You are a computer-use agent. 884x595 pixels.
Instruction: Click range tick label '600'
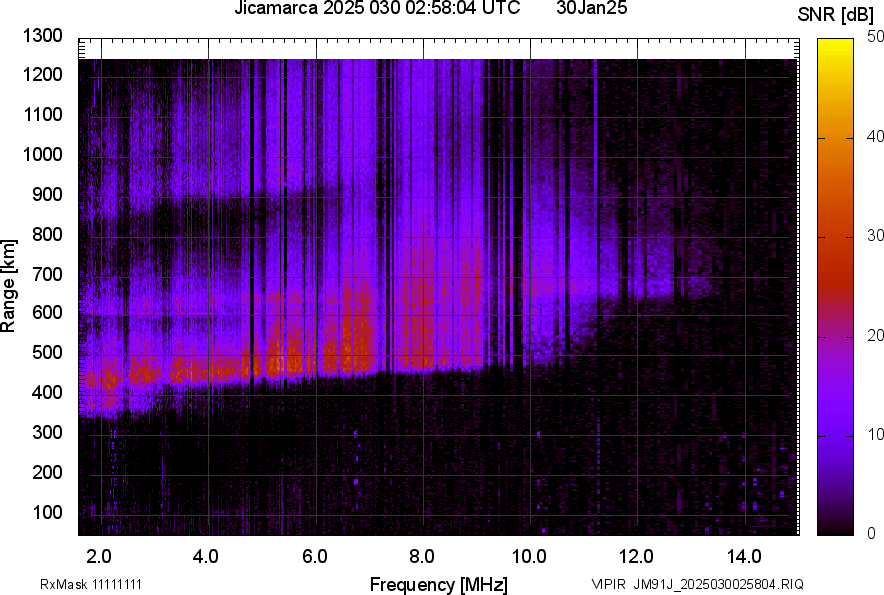pyautogui.click(x=47, y=312)
